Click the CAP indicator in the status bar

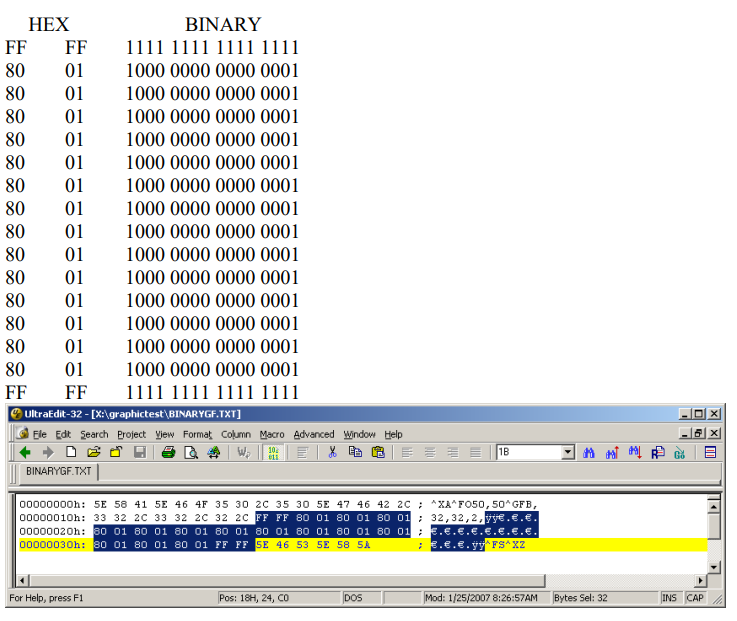695,597
